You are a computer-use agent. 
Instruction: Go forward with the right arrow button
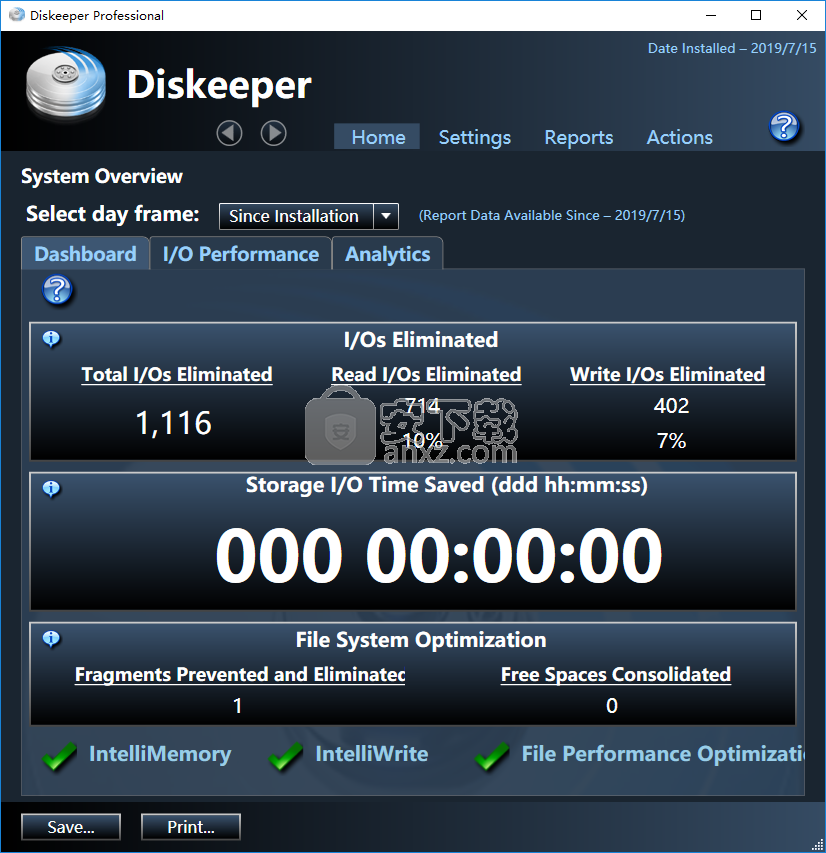[x=274, y=133]
